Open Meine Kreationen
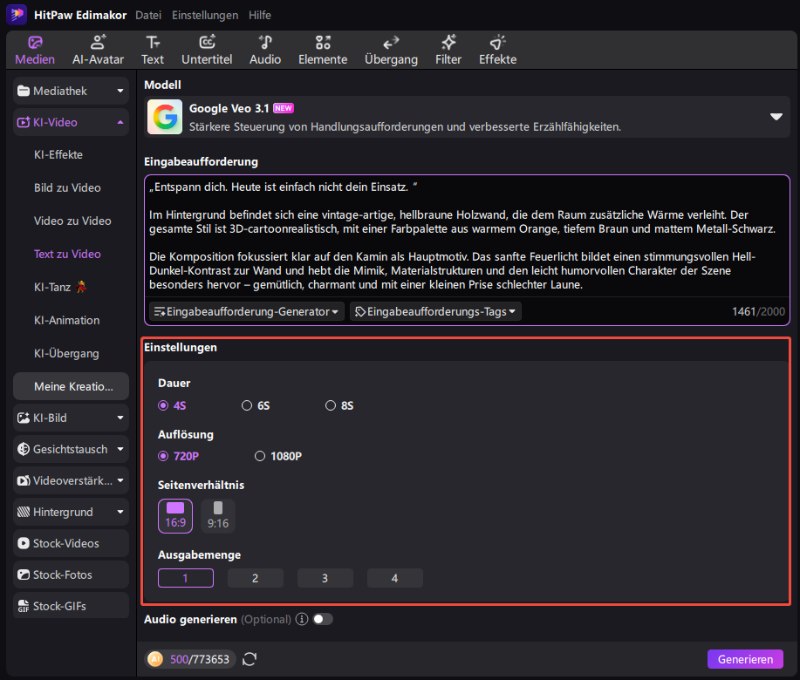Viewport: 800px width, 680px height. [x=70, y=386]
